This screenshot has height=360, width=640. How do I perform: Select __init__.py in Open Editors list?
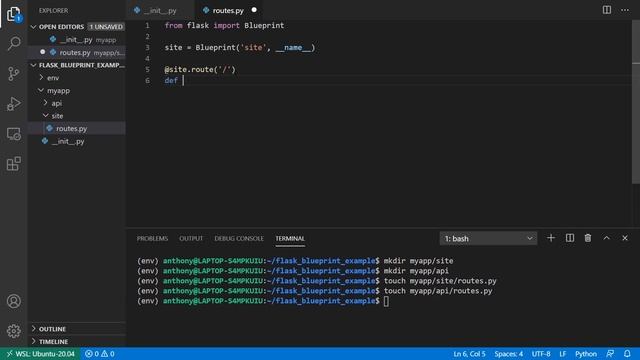76,40
